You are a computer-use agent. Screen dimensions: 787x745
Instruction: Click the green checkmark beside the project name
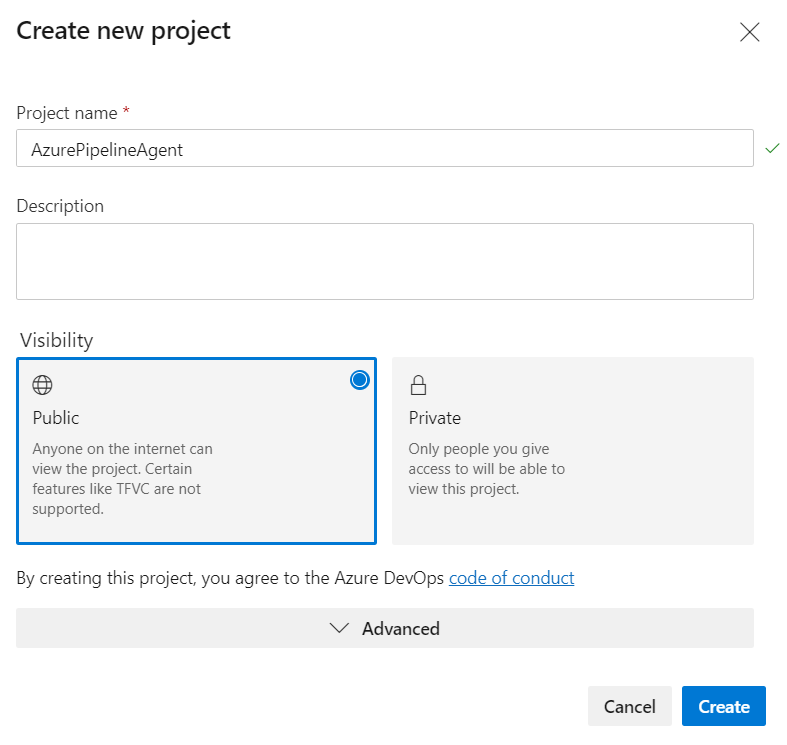(772, 148)
